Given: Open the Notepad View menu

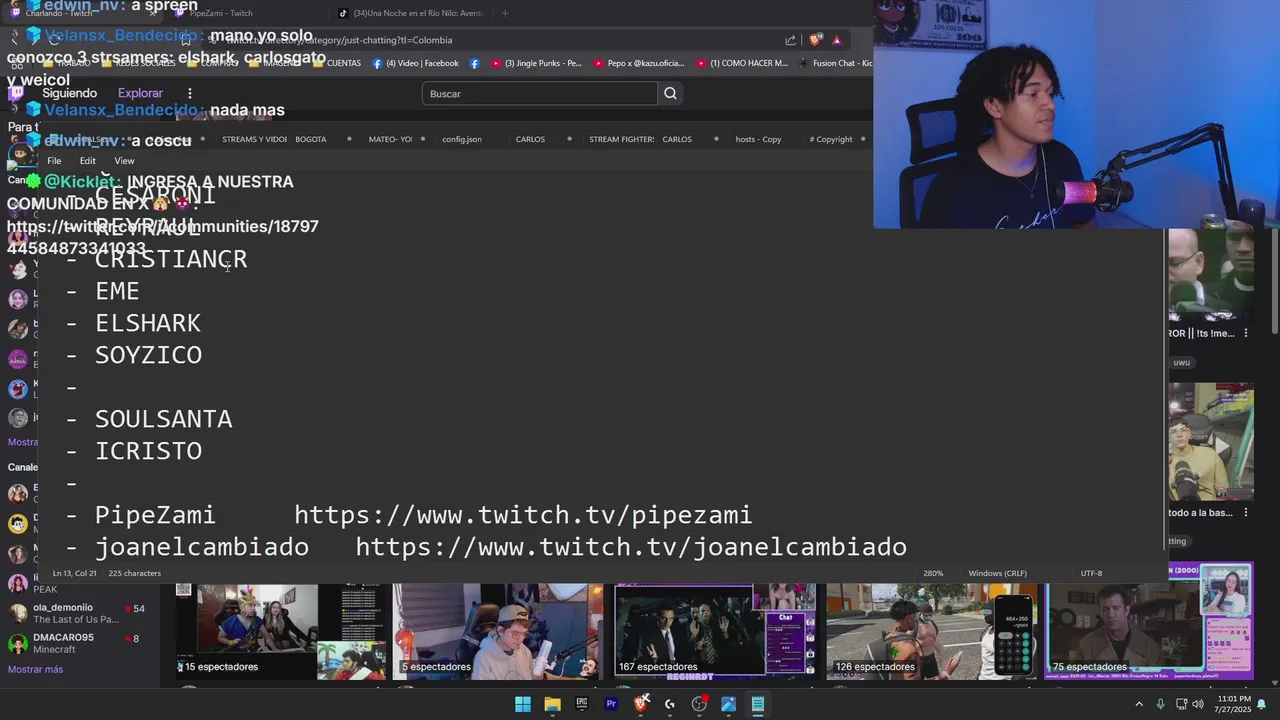Looking at the screenshot, I should coord(124,161).
